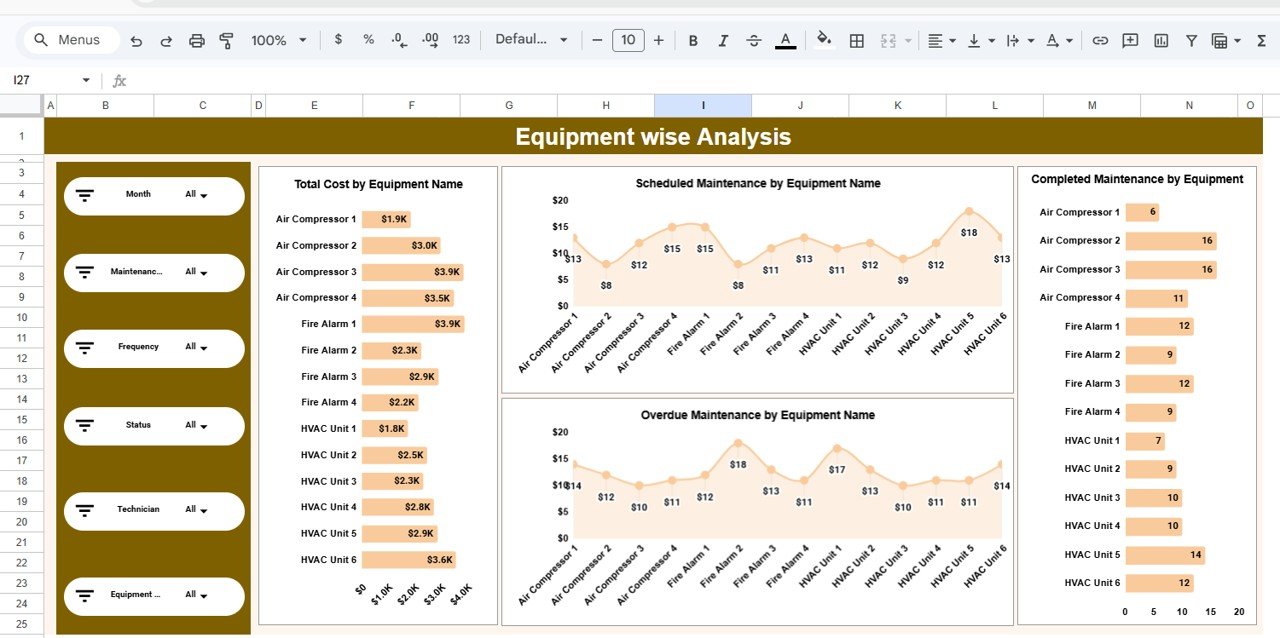The image size is (1280, 638).
Task: Toggle strikethrough formatting
Action: (x=753, y=40)
